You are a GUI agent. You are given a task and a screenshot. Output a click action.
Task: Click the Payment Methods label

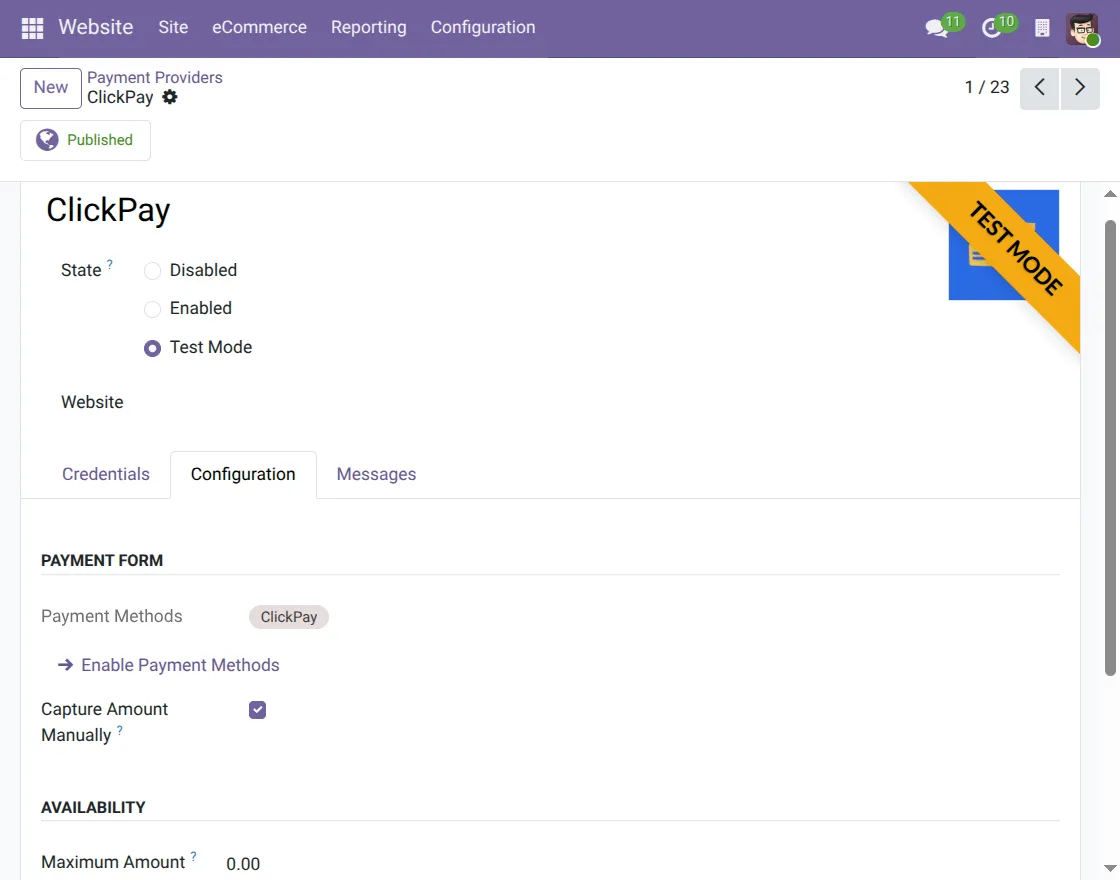click(x=111, y=616)
